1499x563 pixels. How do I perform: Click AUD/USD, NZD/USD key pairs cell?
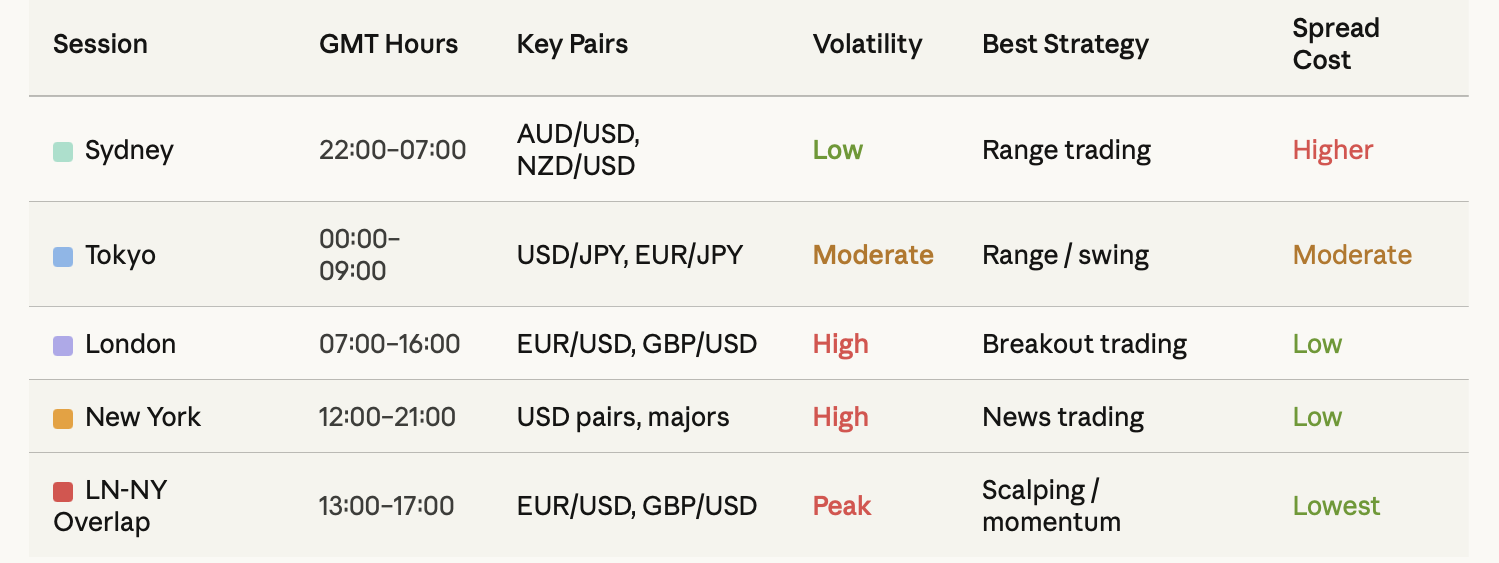[x=578, y=150]
